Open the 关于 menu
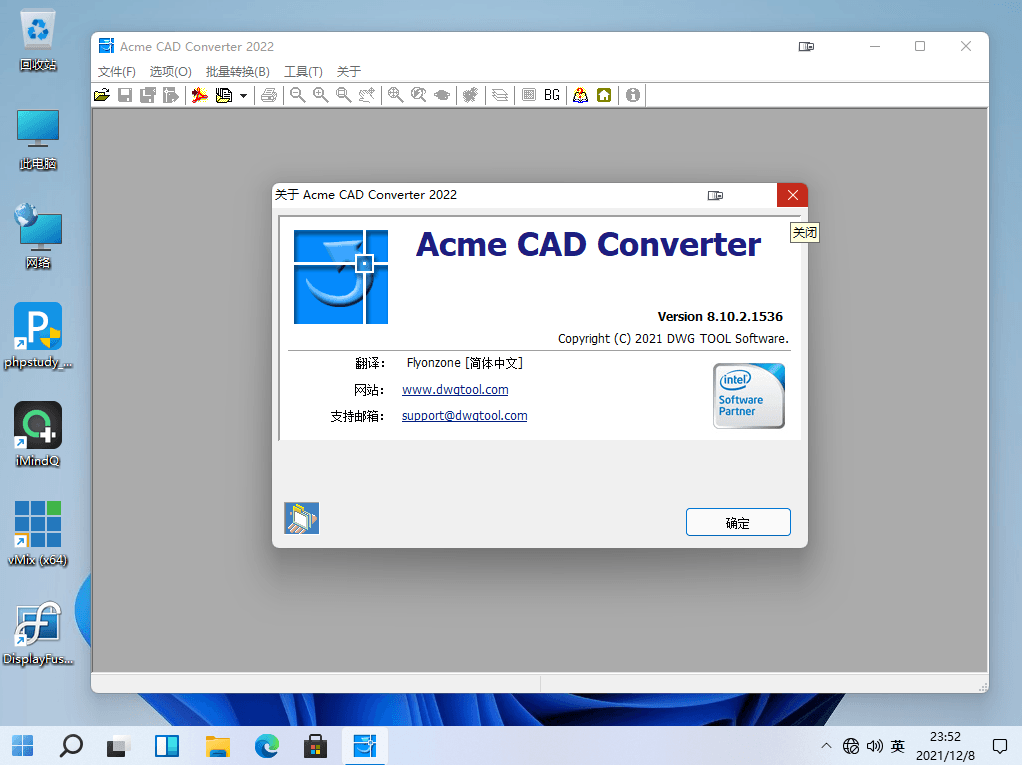 (x=349, y=72)
